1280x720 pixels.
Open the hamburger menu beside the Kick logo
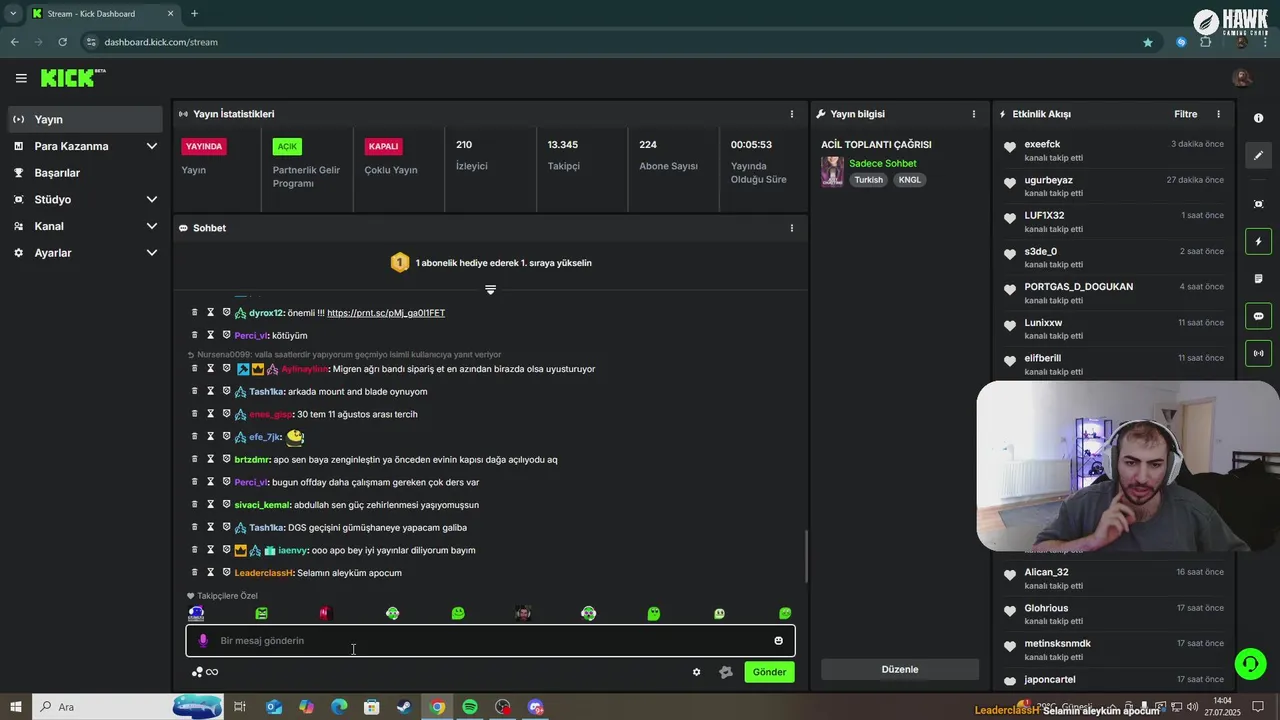coord(21,78)
